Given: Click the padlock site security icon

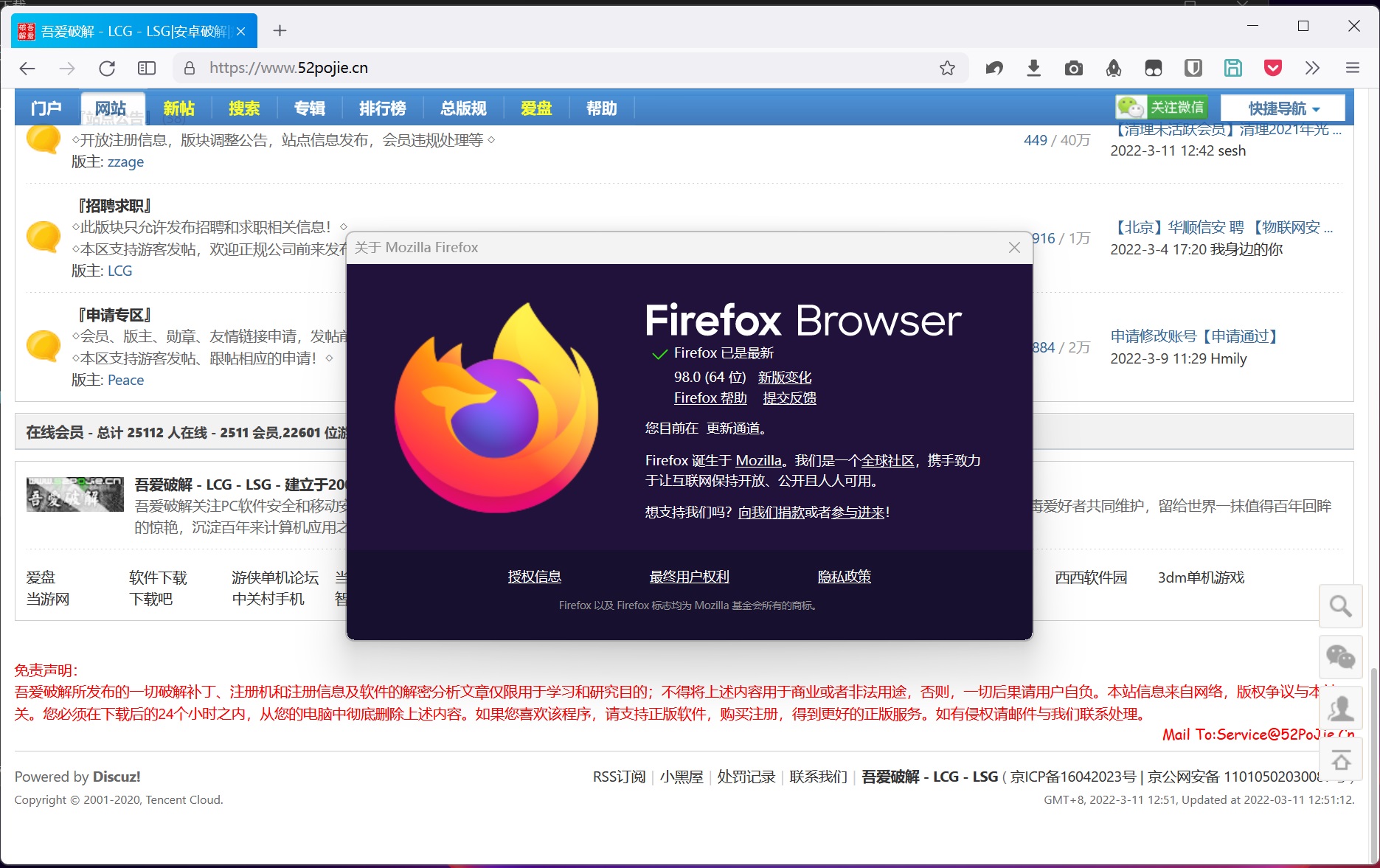Looking at the screenshot, I should click(x=190, y=68).
